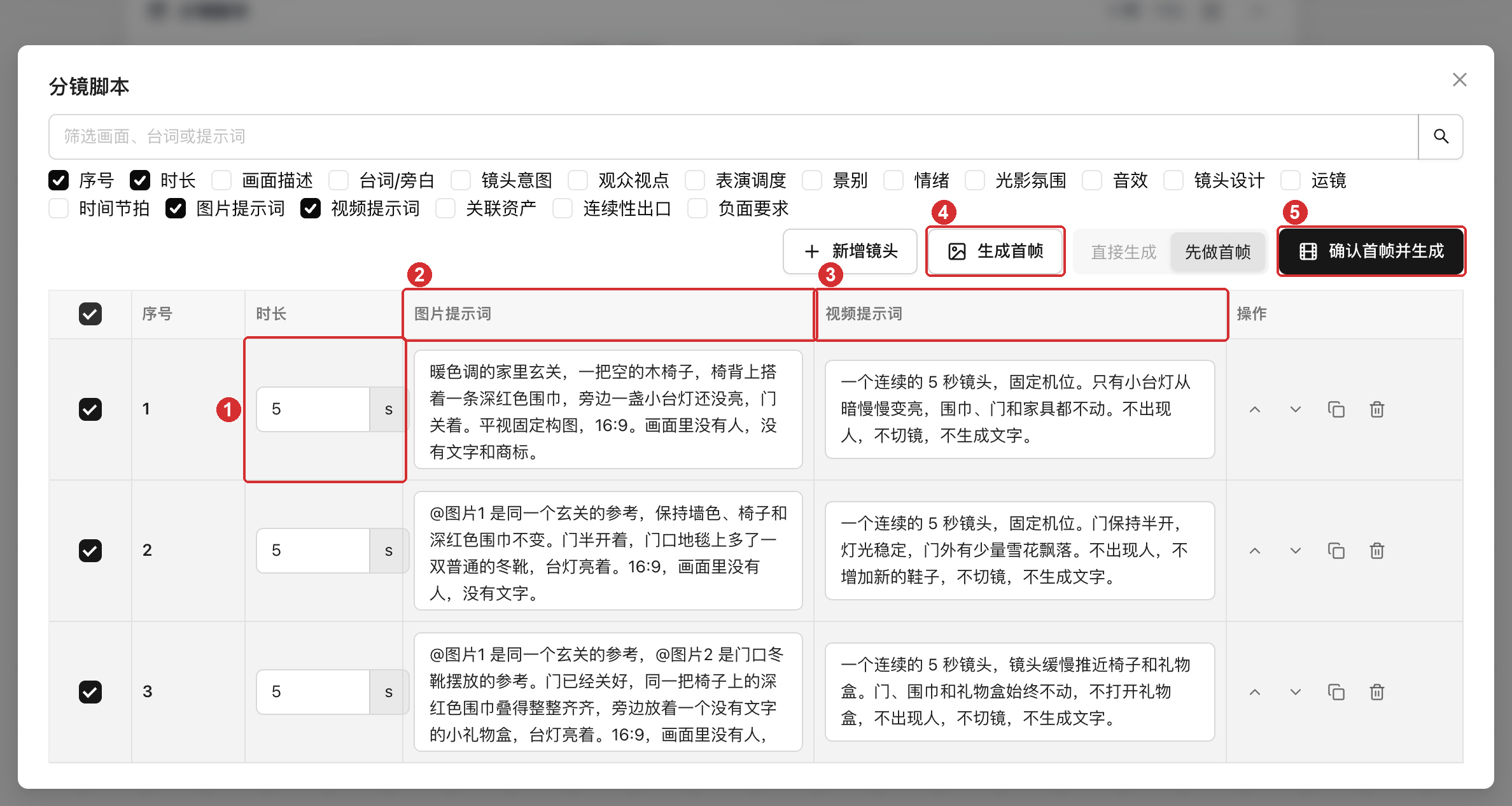Enable the 台词/旁白 column checkbox

(339, 180)
